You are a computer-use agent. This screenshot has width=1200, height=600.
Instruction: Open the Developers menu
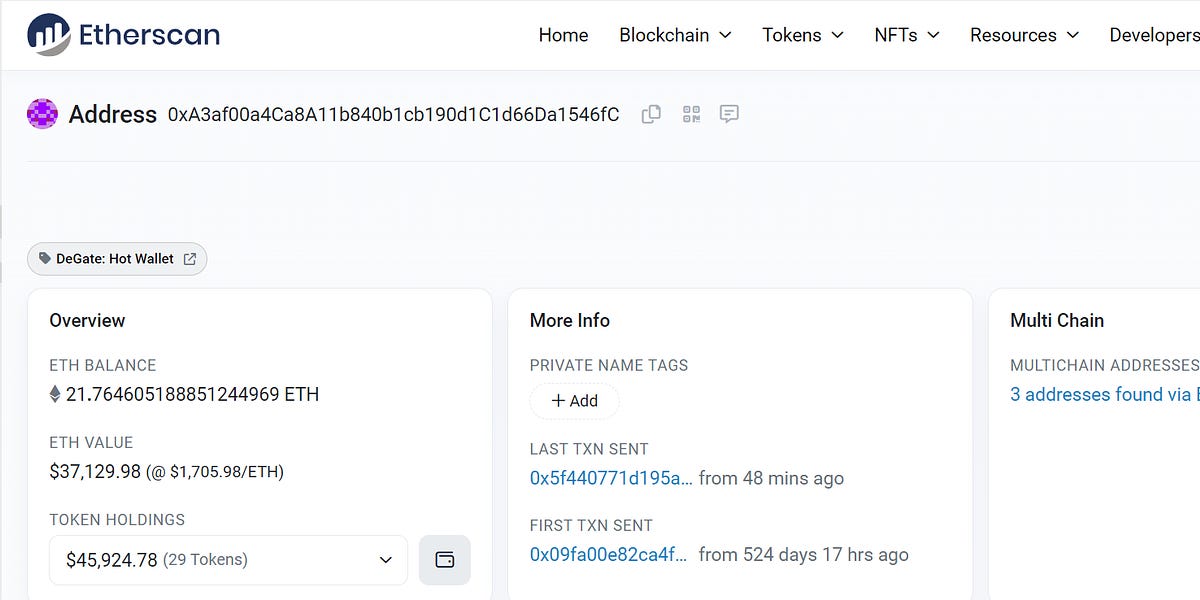(x=1155, y=35)
